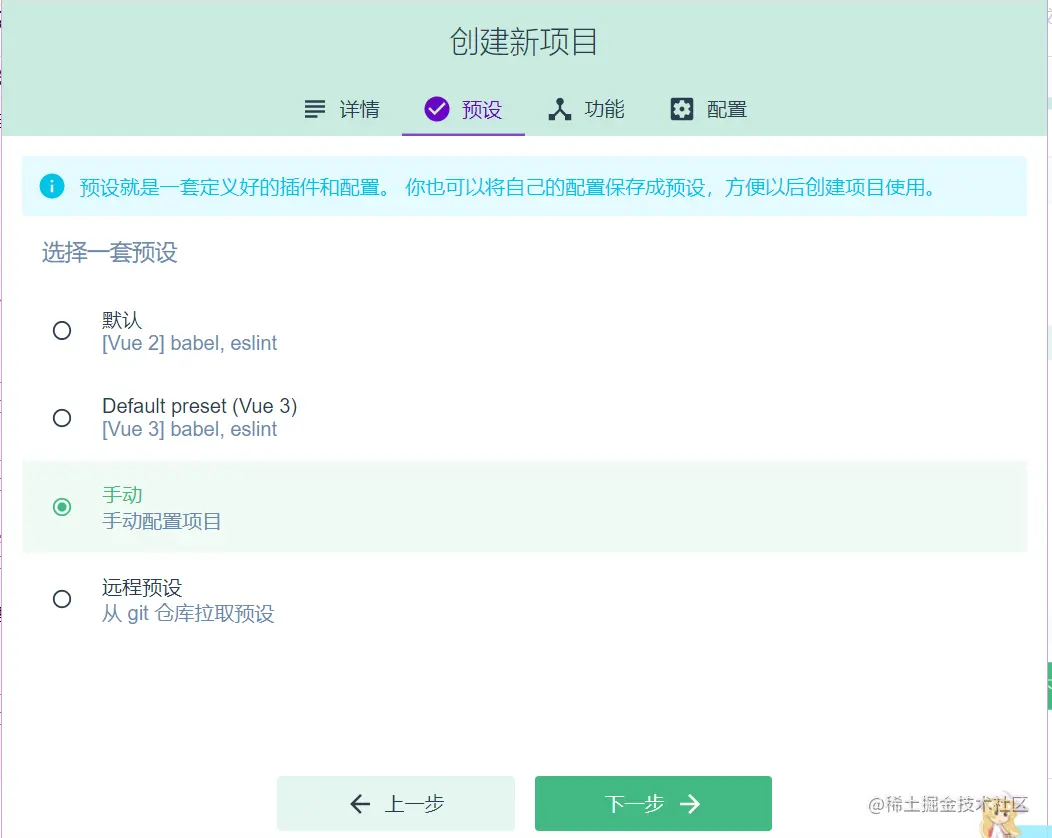Click 上一步 button to go back
The image size is (1052, 838).
click(x=396, y=803)
